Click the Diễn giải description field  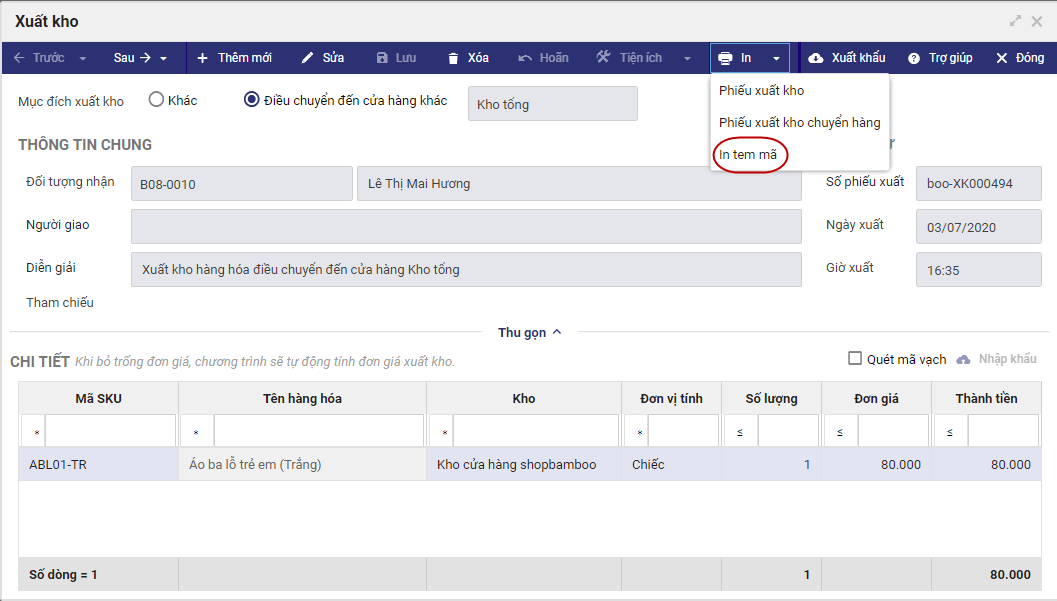pyautogui.click(x=466, y=270)
